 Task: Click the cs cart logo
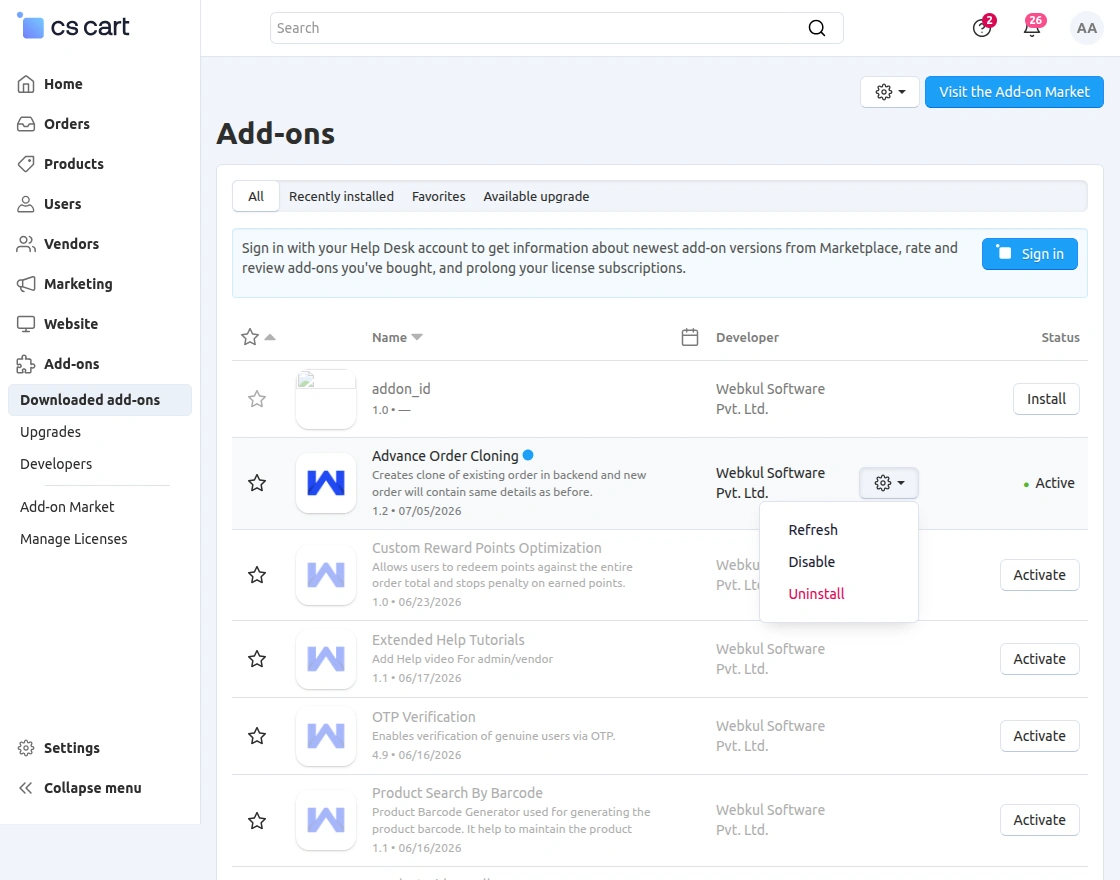tap(73, 26)
